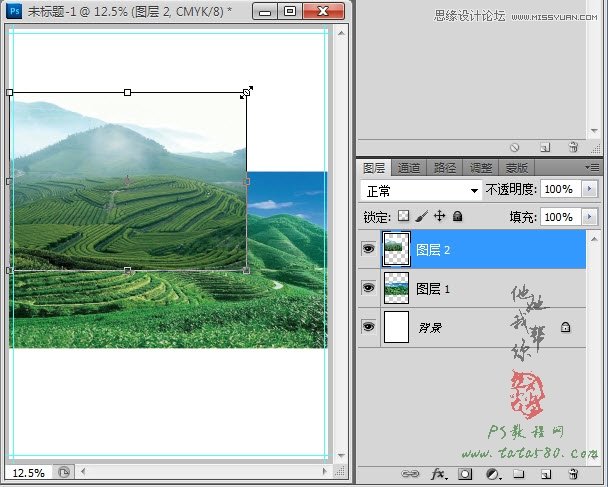Image resolution: width=608 pixels, height=487 pixels.
Task: Click canvas vertical scrollbar up arrow
Action: (x=341, y=34)
